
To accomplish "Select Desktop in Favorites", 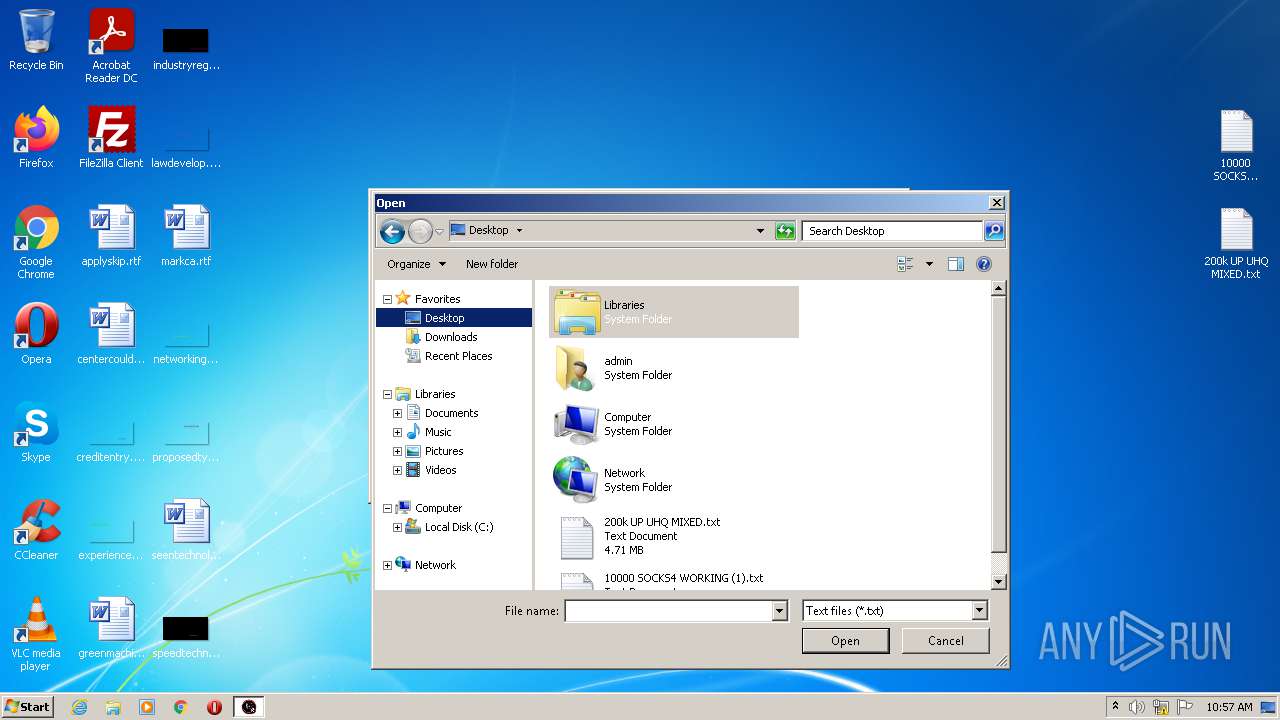I will tap(454, 318).
